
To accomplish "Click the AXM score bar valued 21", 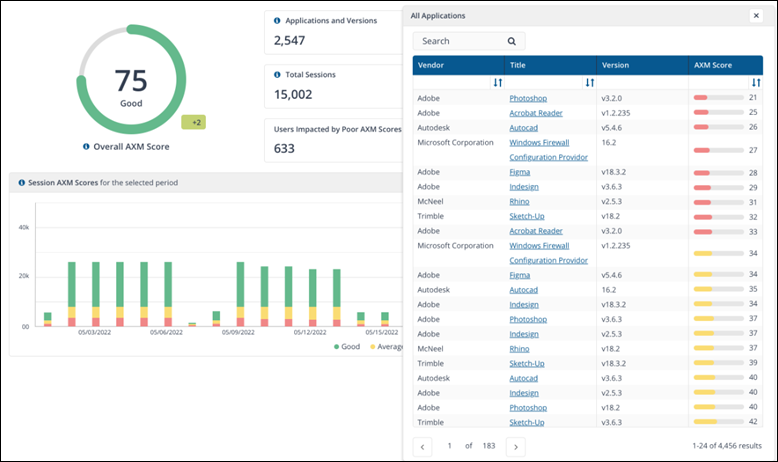I will tap(717, 98).
